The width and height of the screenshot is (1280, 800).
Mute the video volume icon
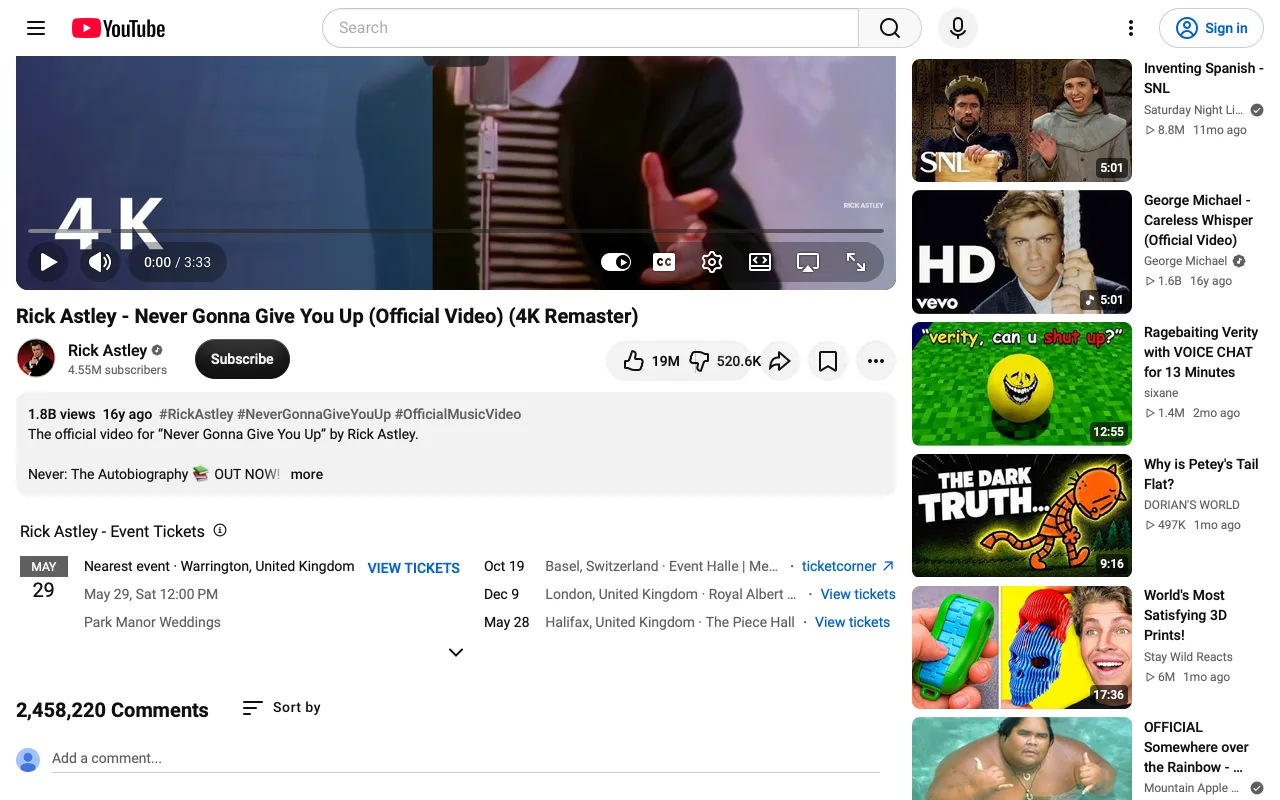(100, 262)
